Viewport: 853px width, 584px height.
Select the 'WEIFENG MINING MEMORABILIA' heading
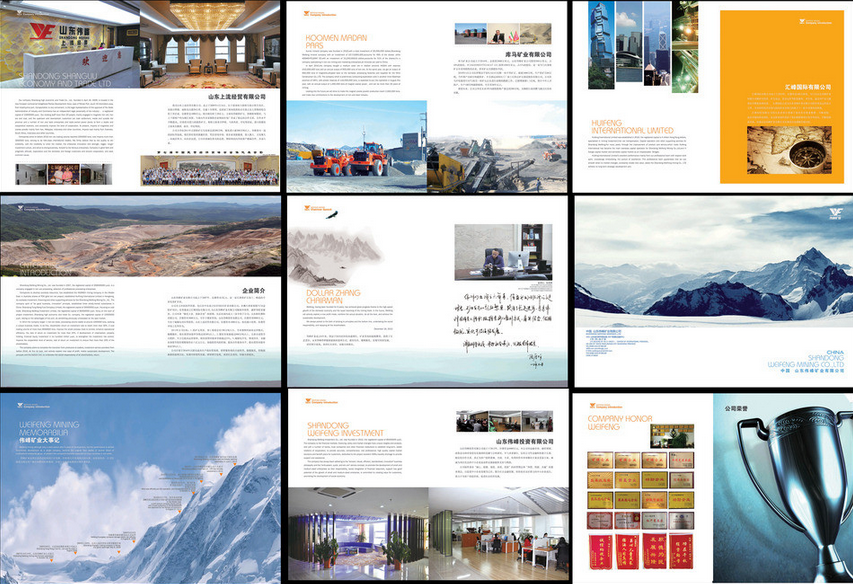point(49,428)
